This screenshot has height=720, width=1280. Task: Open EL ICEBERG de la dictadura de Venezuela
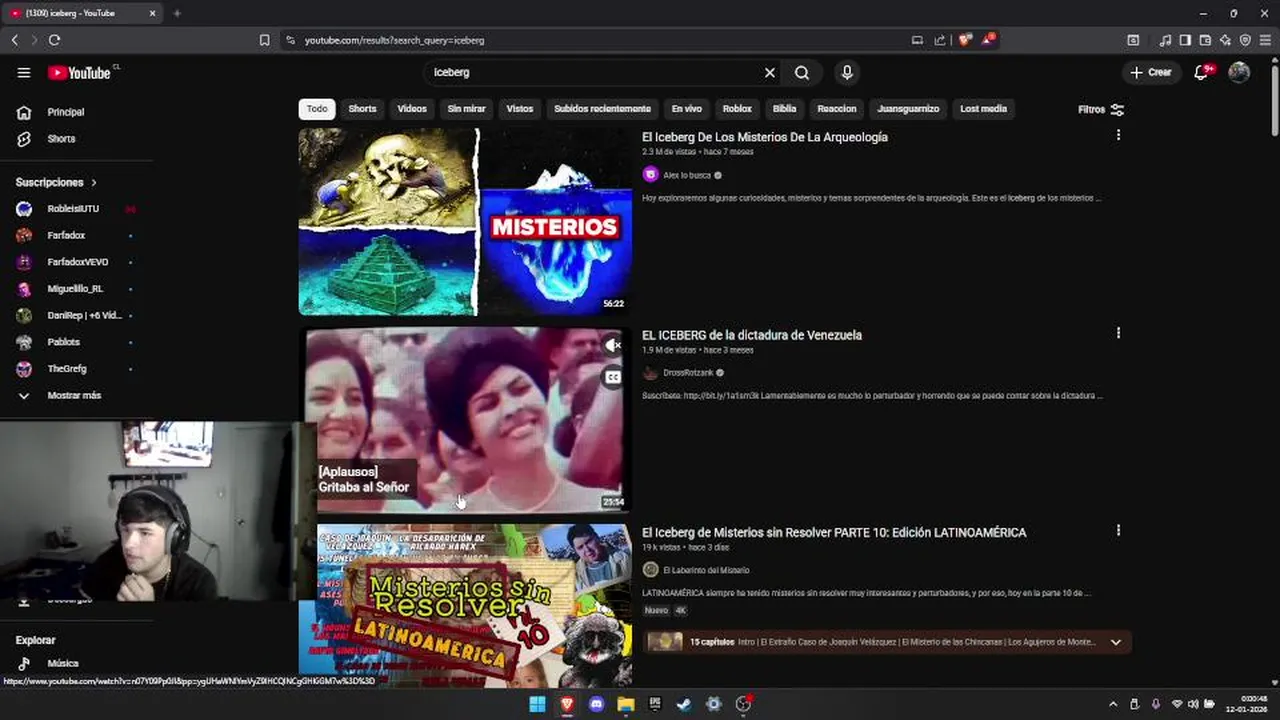pos(752,335)
